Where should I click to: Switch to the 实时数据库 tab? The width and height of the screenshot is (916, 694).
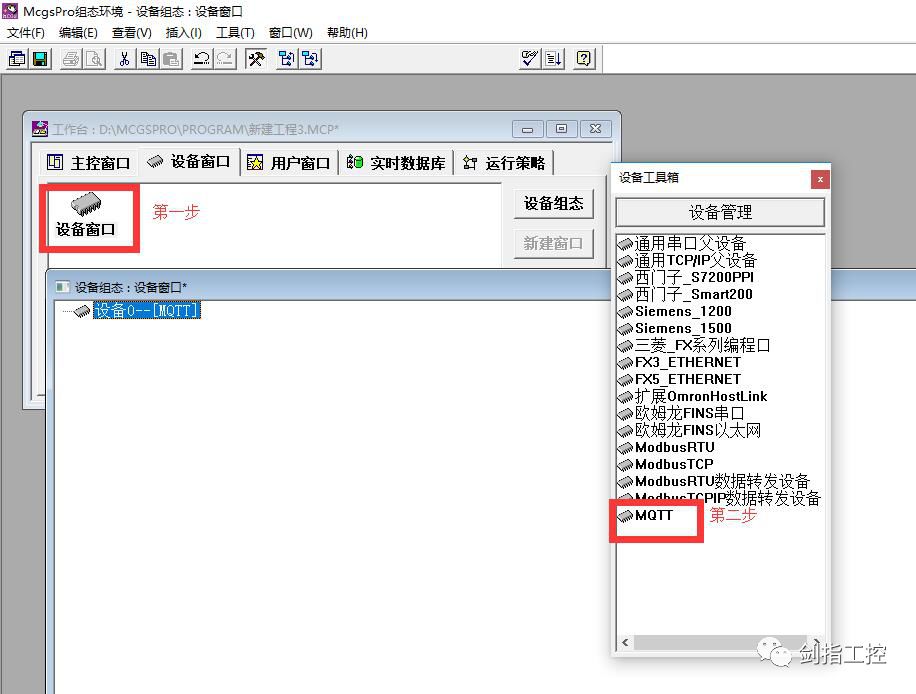tap(397, 163)
